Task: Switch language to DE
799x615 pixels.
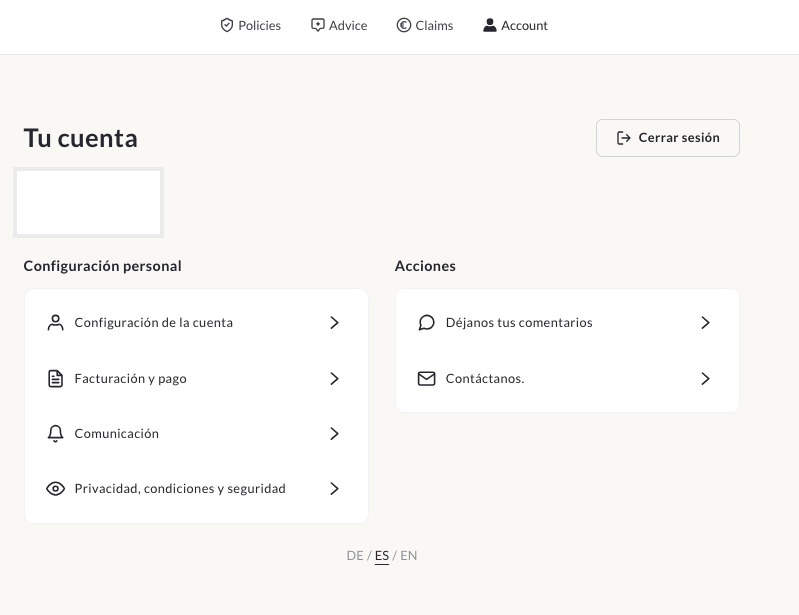Action: click(x=355, y=556)
